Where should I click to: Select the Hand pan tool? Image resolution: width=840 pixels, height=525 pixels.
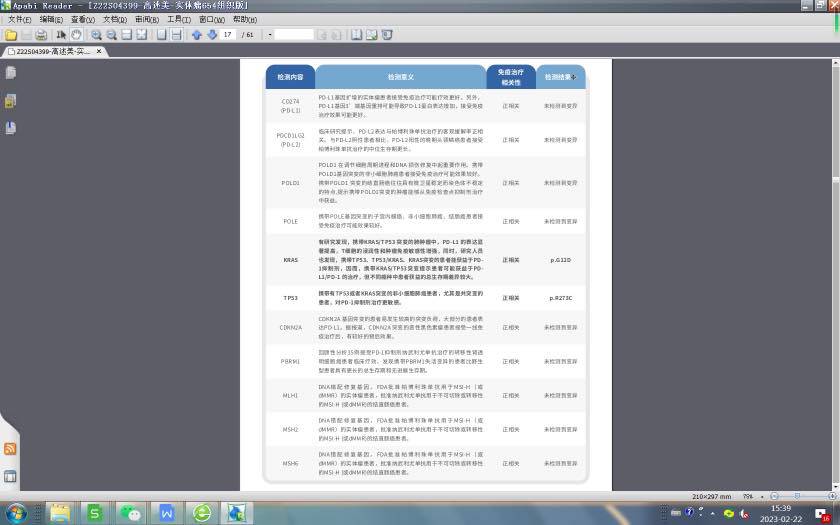[77, 35]
